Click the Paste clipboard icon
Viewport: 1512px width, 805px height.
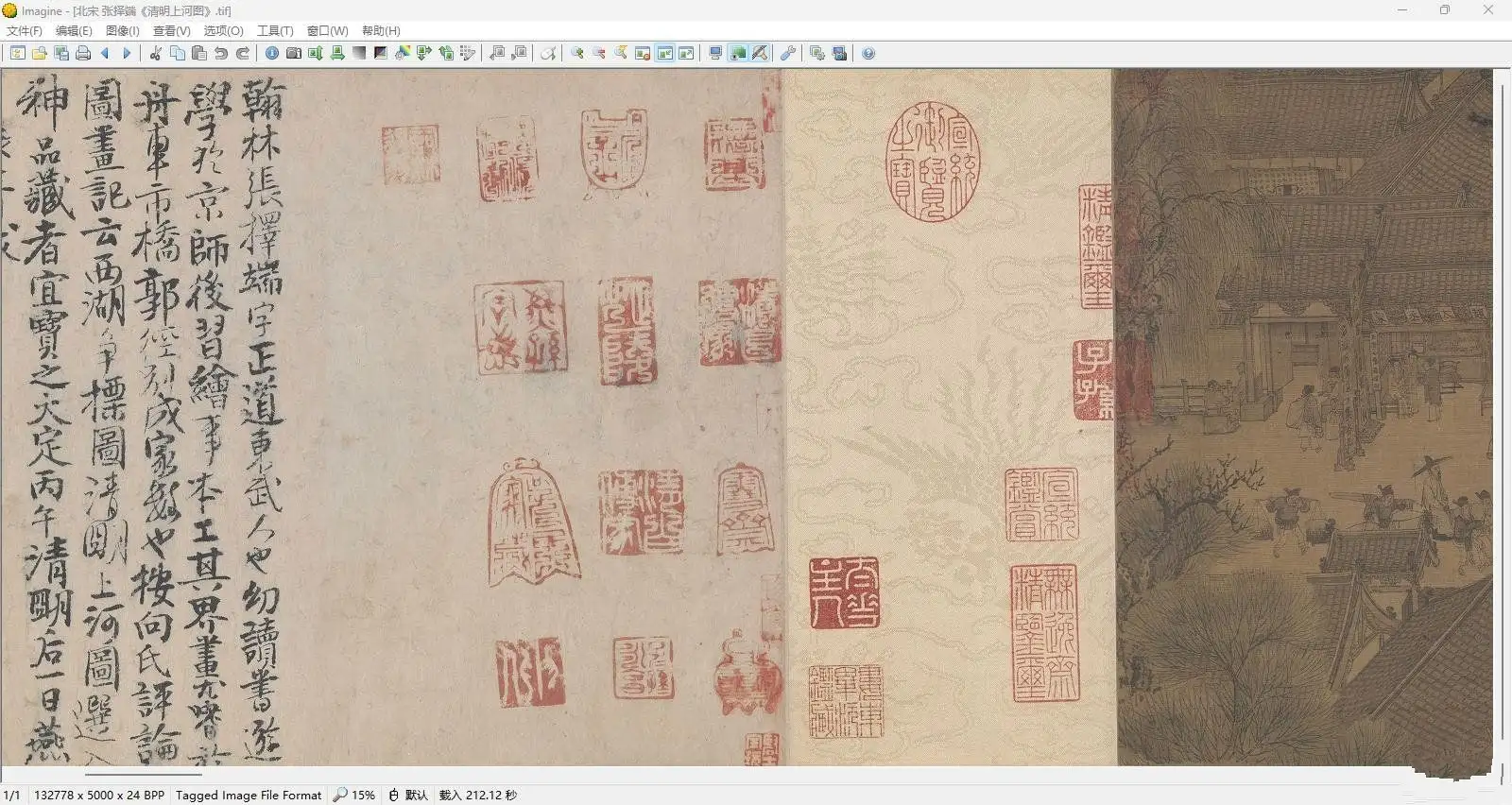pyautogui.click(x=199, y=53)
